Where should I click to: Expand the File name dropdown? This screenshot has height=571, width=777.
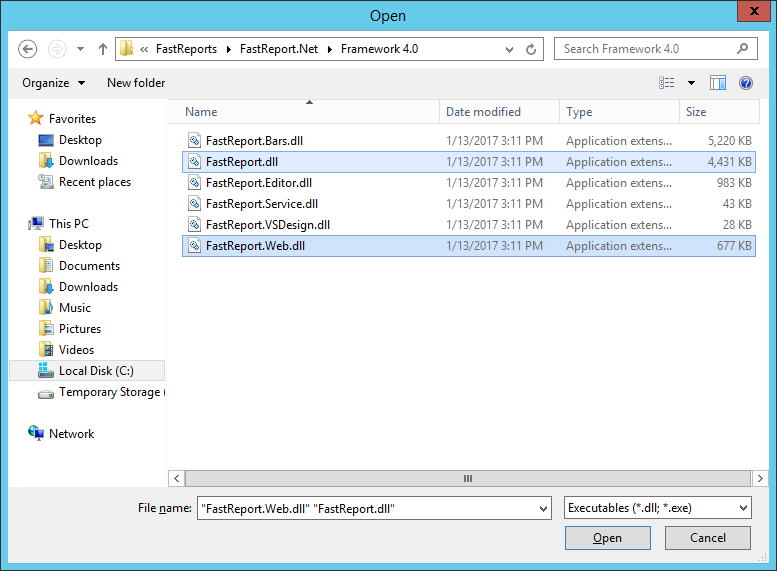(x=544, y=509)
